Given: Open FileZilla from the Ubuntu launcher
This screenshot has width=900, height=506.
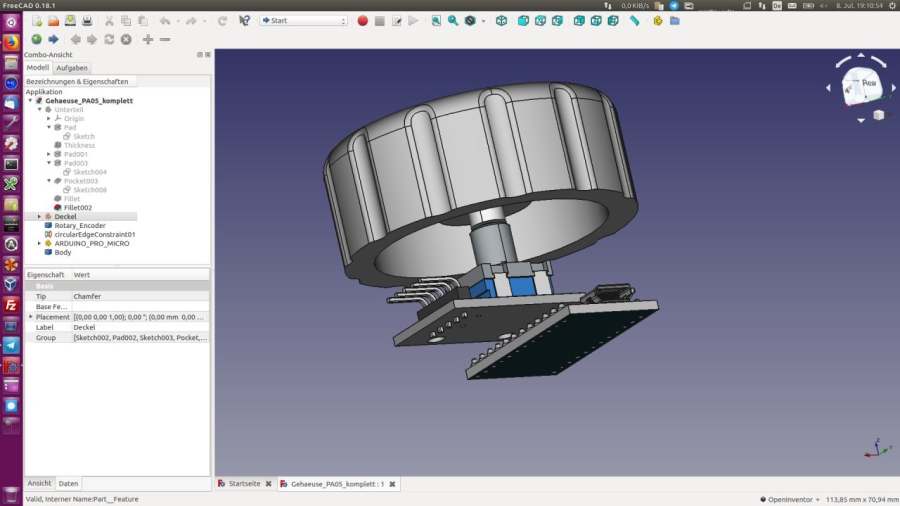Looking at the screenshot, I should (11, 305).
